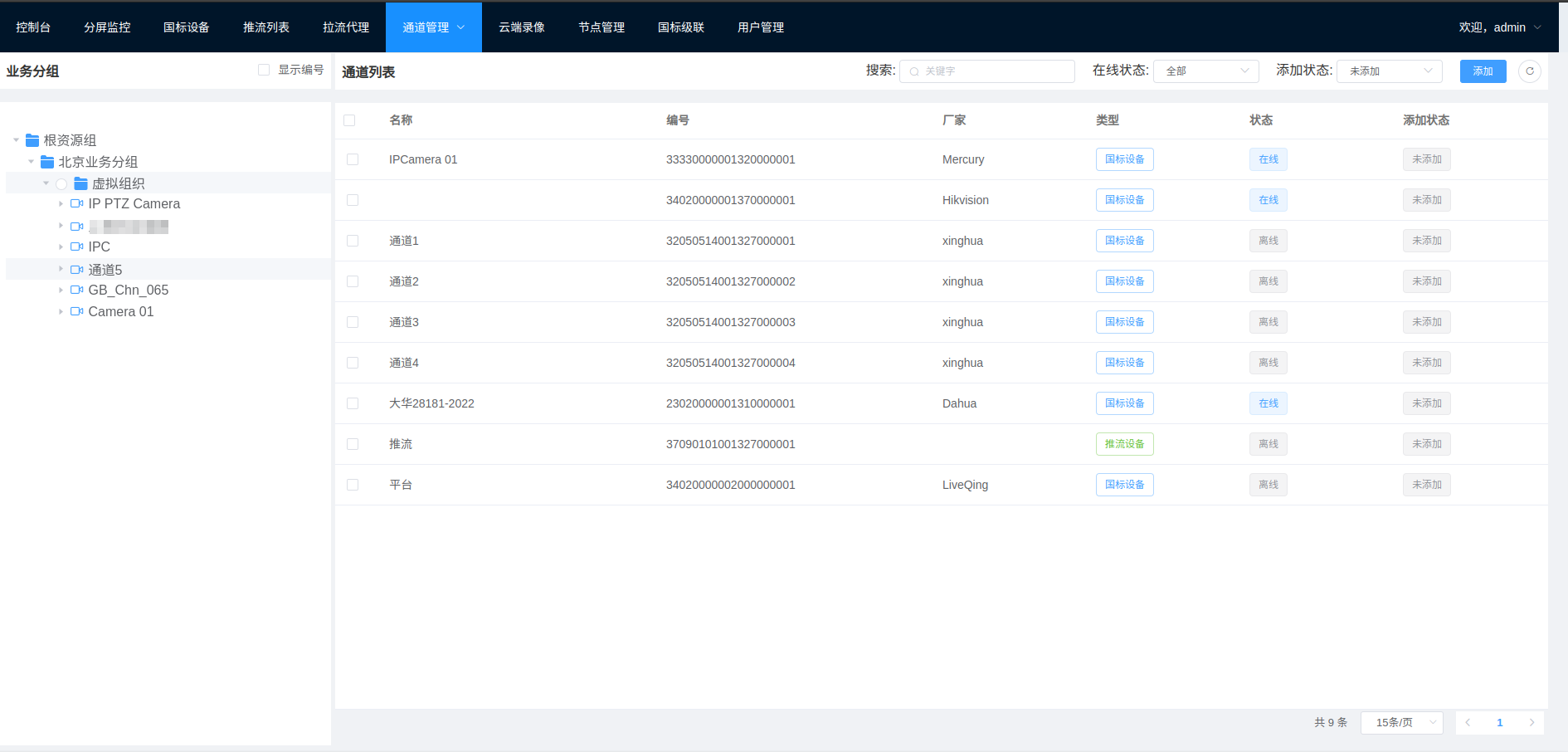Click the folder icon for 根资源组
Image resolution: width=1568 pixels, height=752 pixels.
[32, 140]
